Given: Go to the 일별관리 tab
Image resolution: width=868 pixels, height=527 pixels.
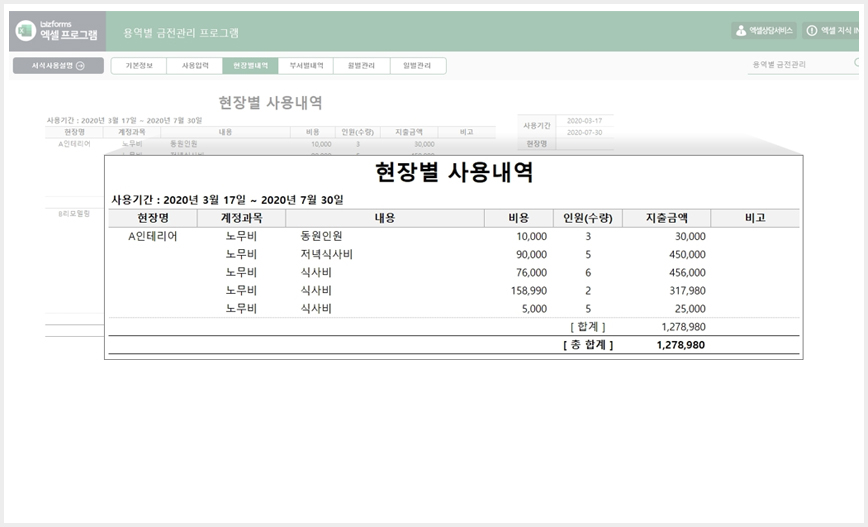Looking at the screenshot, I should pyautogui.click(x=417, y=65).
